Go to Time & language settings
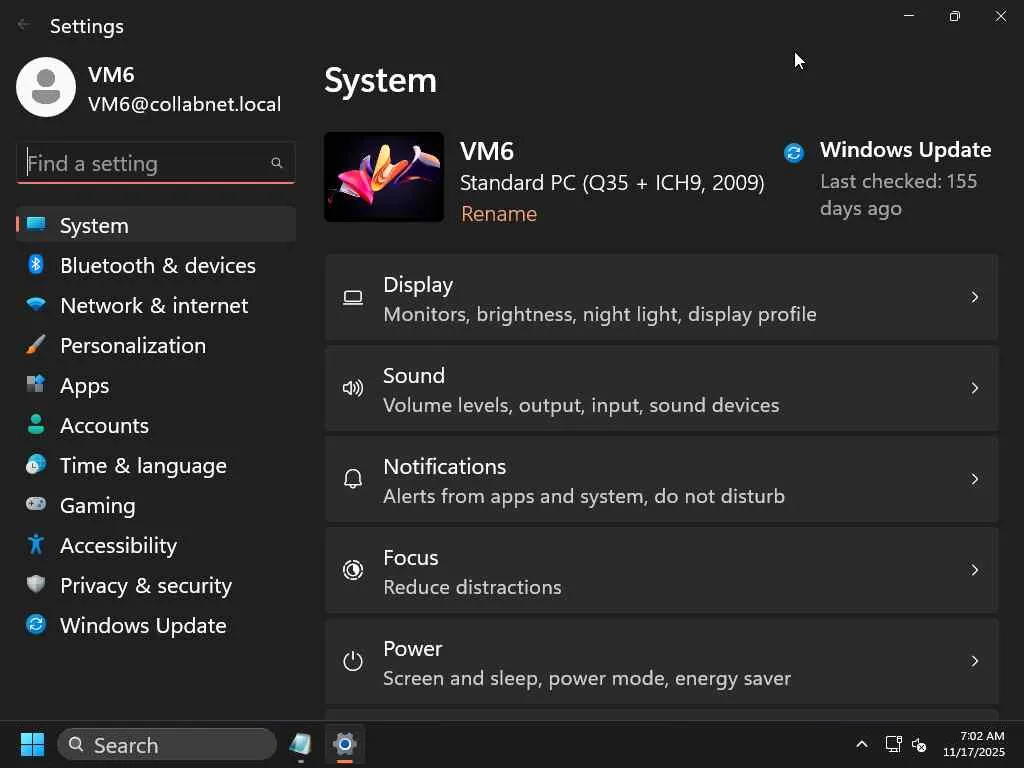Image resolution: width=1024 pixels, height=768 pixels. tap(143, 465)
